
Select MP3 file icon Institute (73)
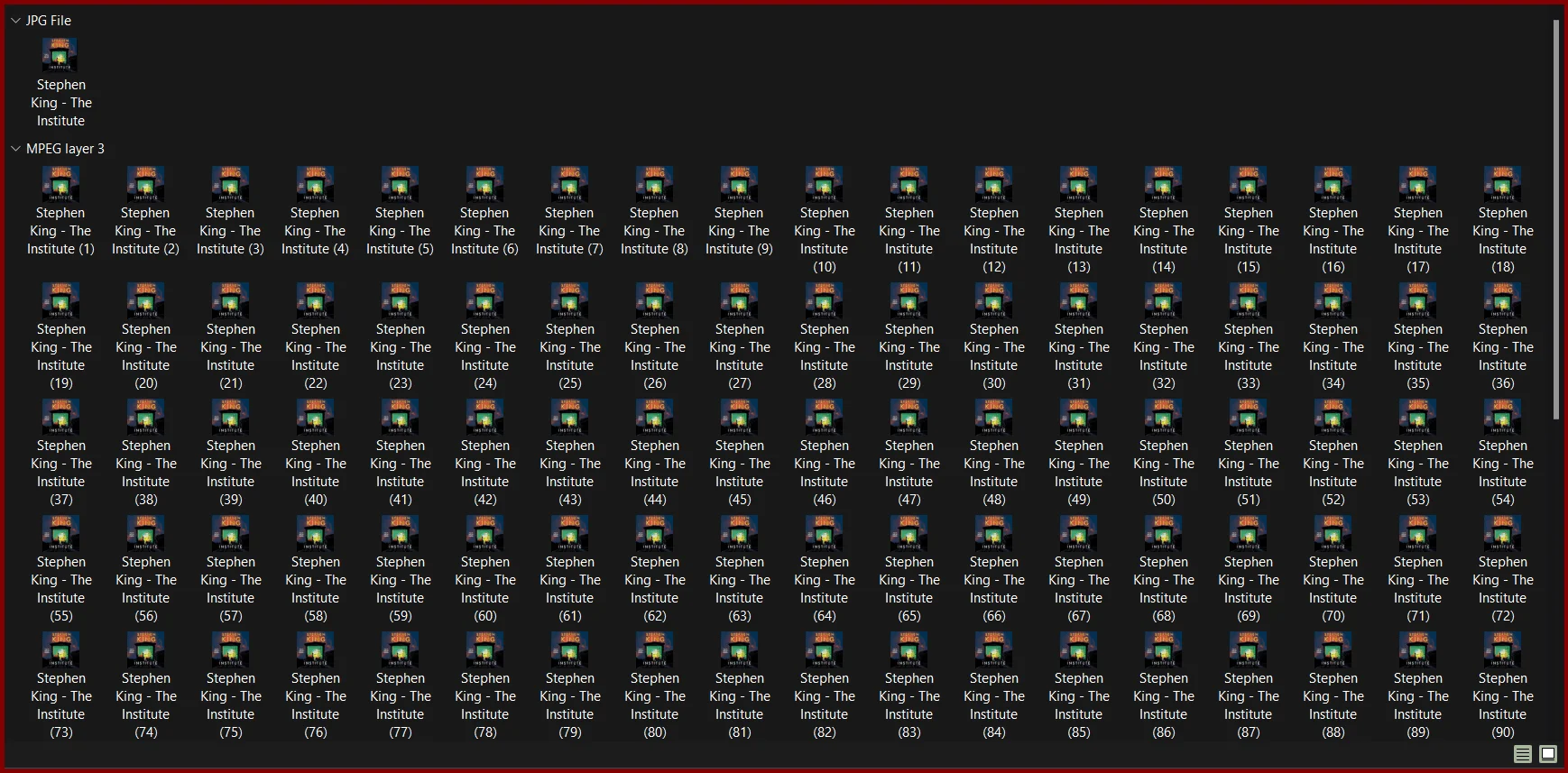pos(60,649)
